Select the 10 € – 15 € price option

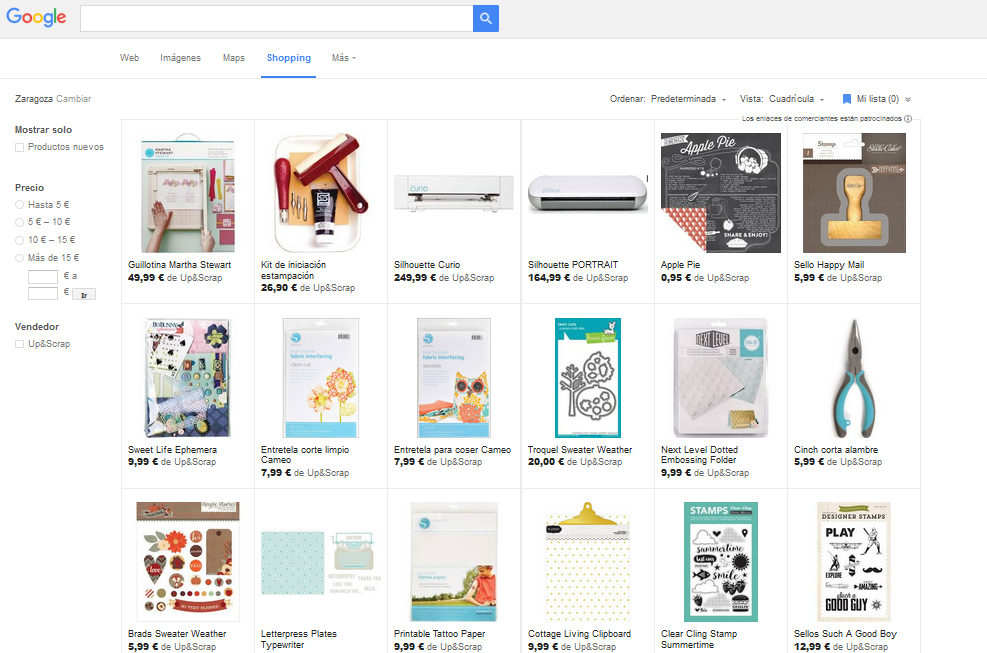point(20,240)
